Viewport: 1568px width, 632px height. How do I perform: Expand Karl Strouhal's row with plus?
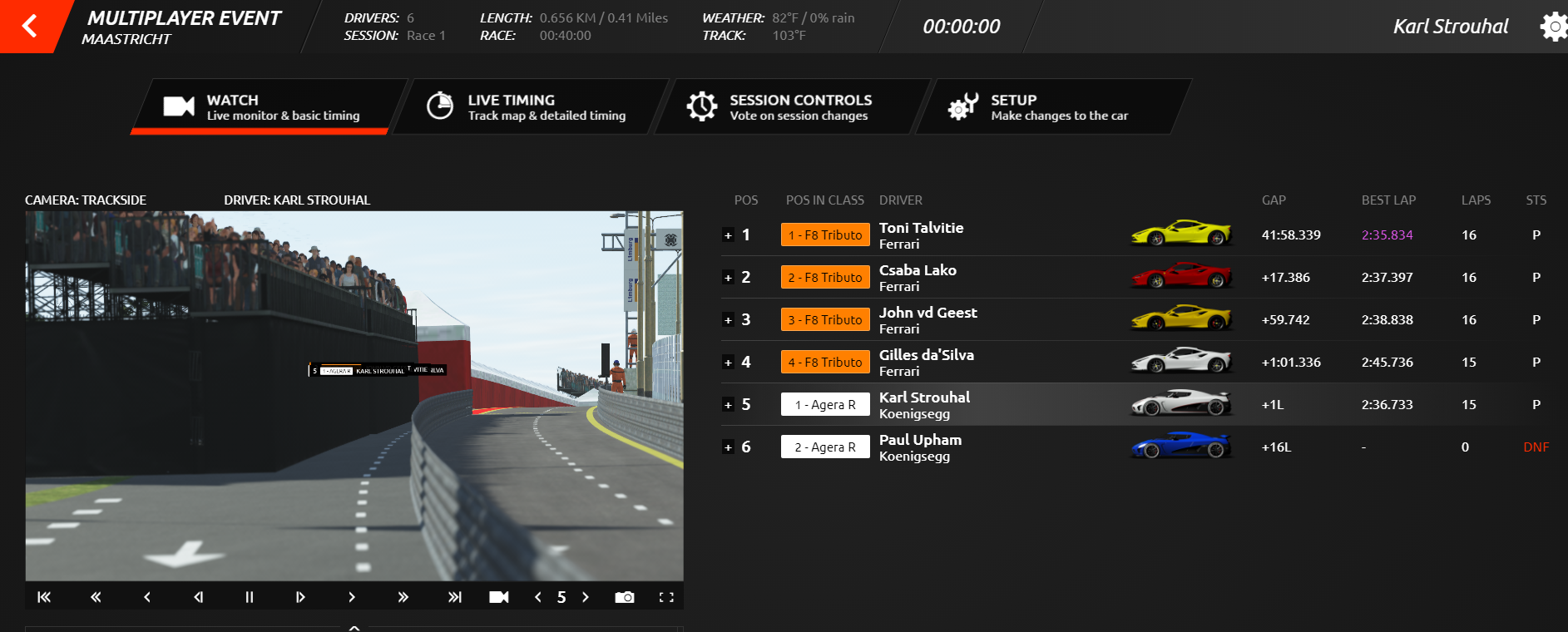pyautogui.click(x=728, y=405)
